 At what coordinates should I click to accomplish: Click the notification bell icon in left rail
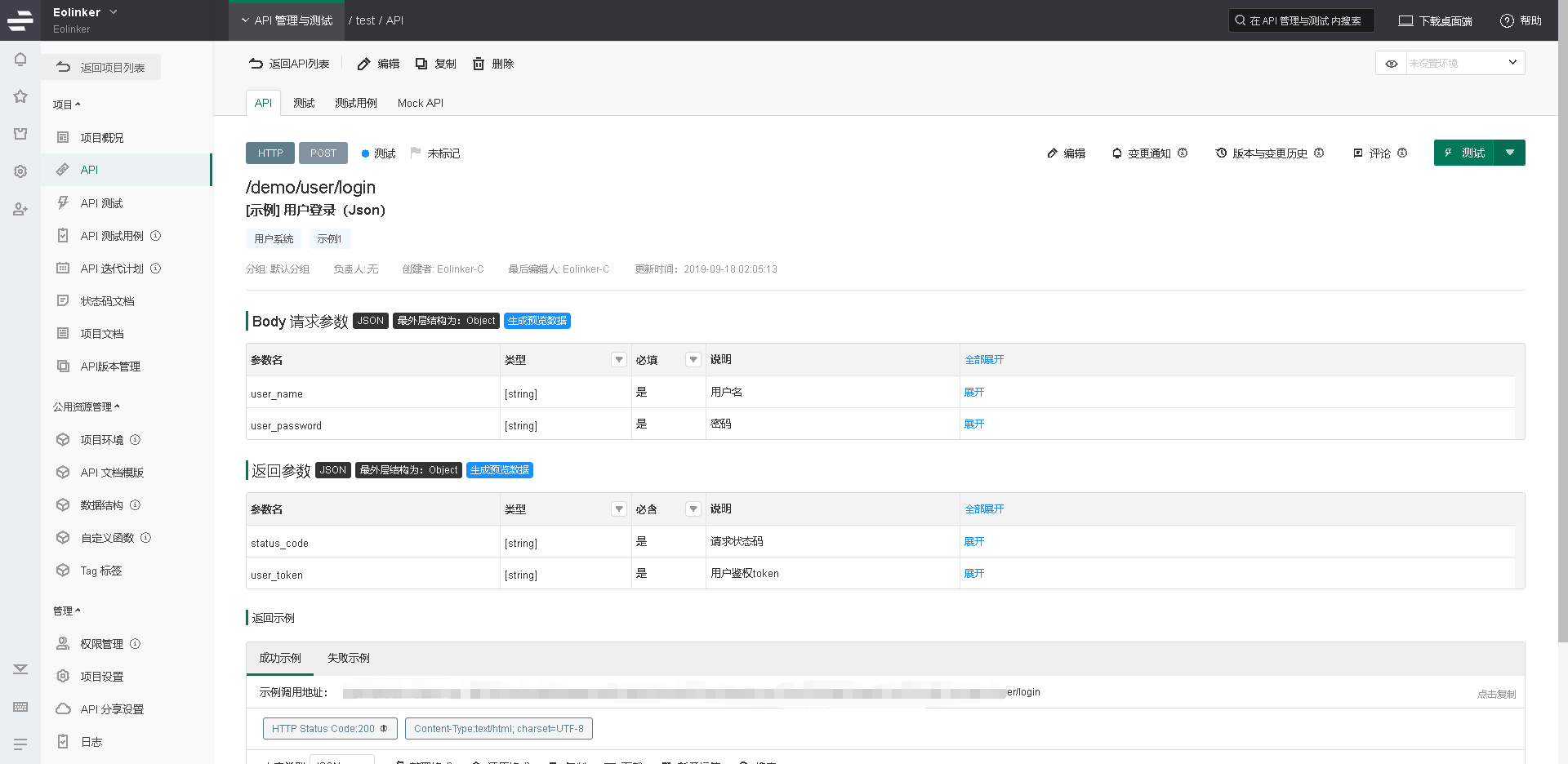20,60
